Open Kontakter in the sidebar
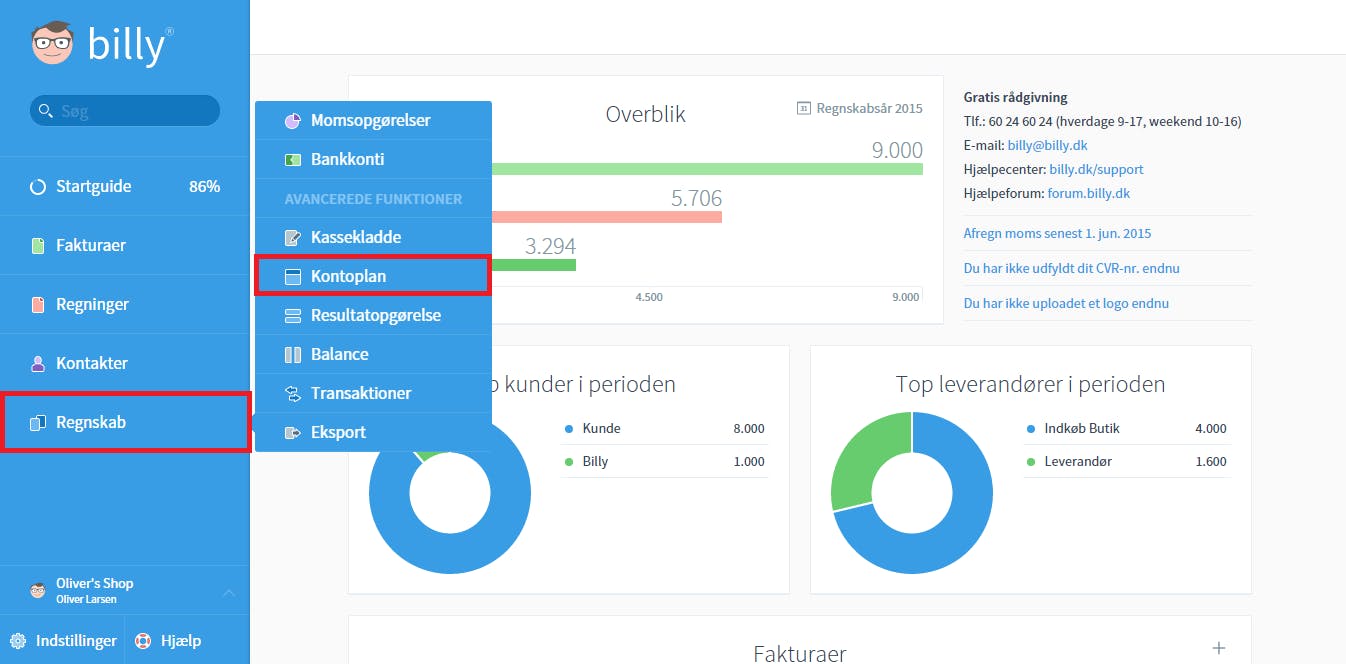The image size is (1346, 664). coord(125,364)
